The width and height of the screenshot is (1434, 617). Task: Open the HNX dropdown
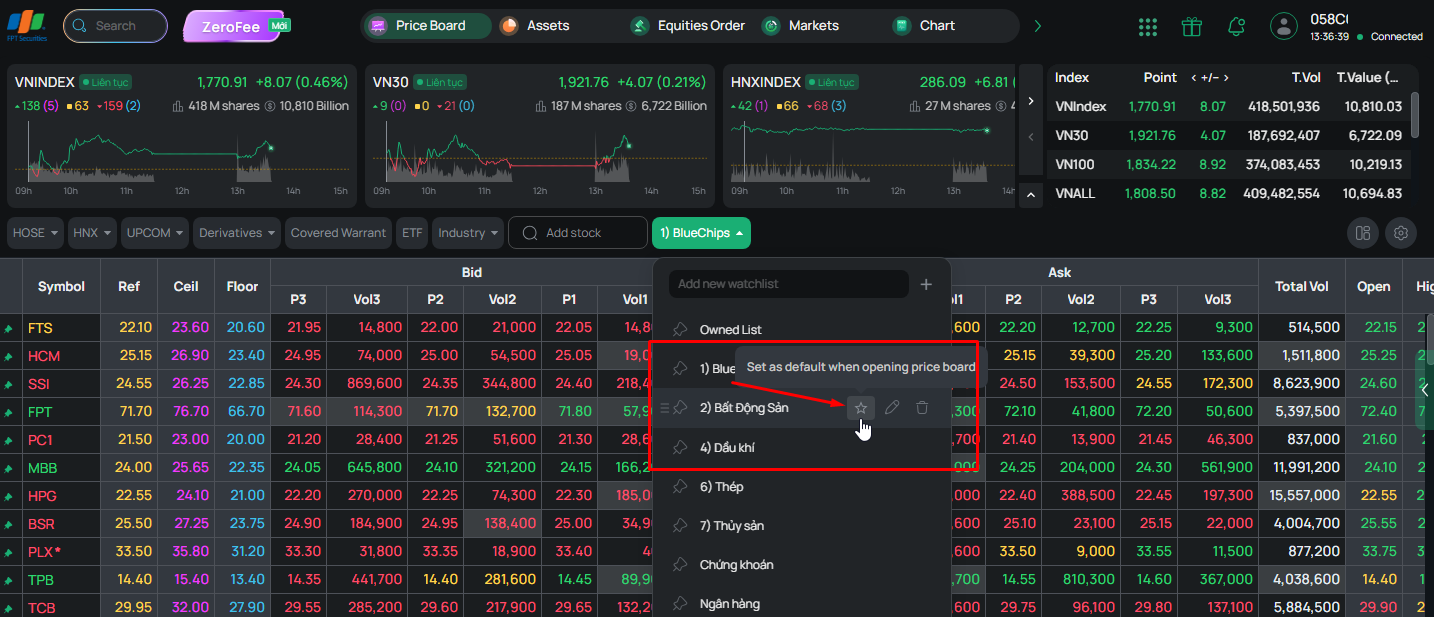pyautogui.click(x=92, y=233)
